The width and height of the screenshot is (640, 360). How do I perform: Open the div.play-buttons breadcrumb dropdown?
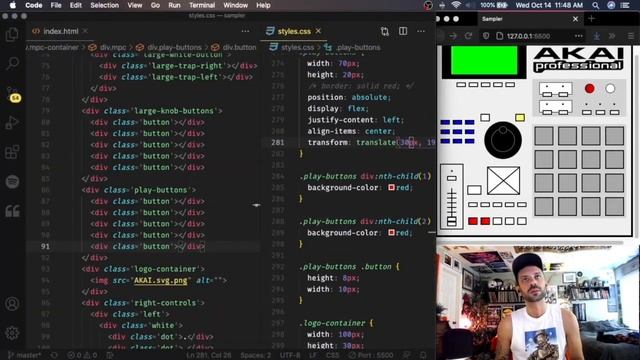click(x=170, y=47)
